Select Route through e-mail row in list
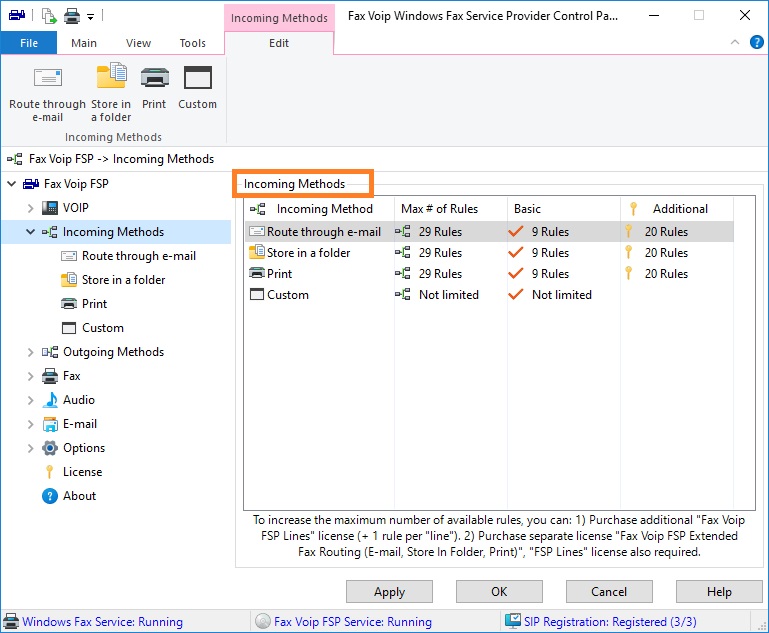Screen dimensions: 769x633 click(x=489, y=231)
